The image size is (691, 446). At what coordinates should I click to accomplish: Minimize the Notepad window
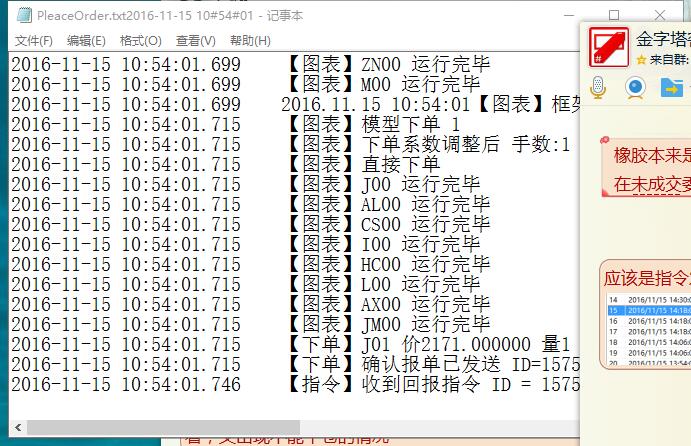(x=567, y=15)
